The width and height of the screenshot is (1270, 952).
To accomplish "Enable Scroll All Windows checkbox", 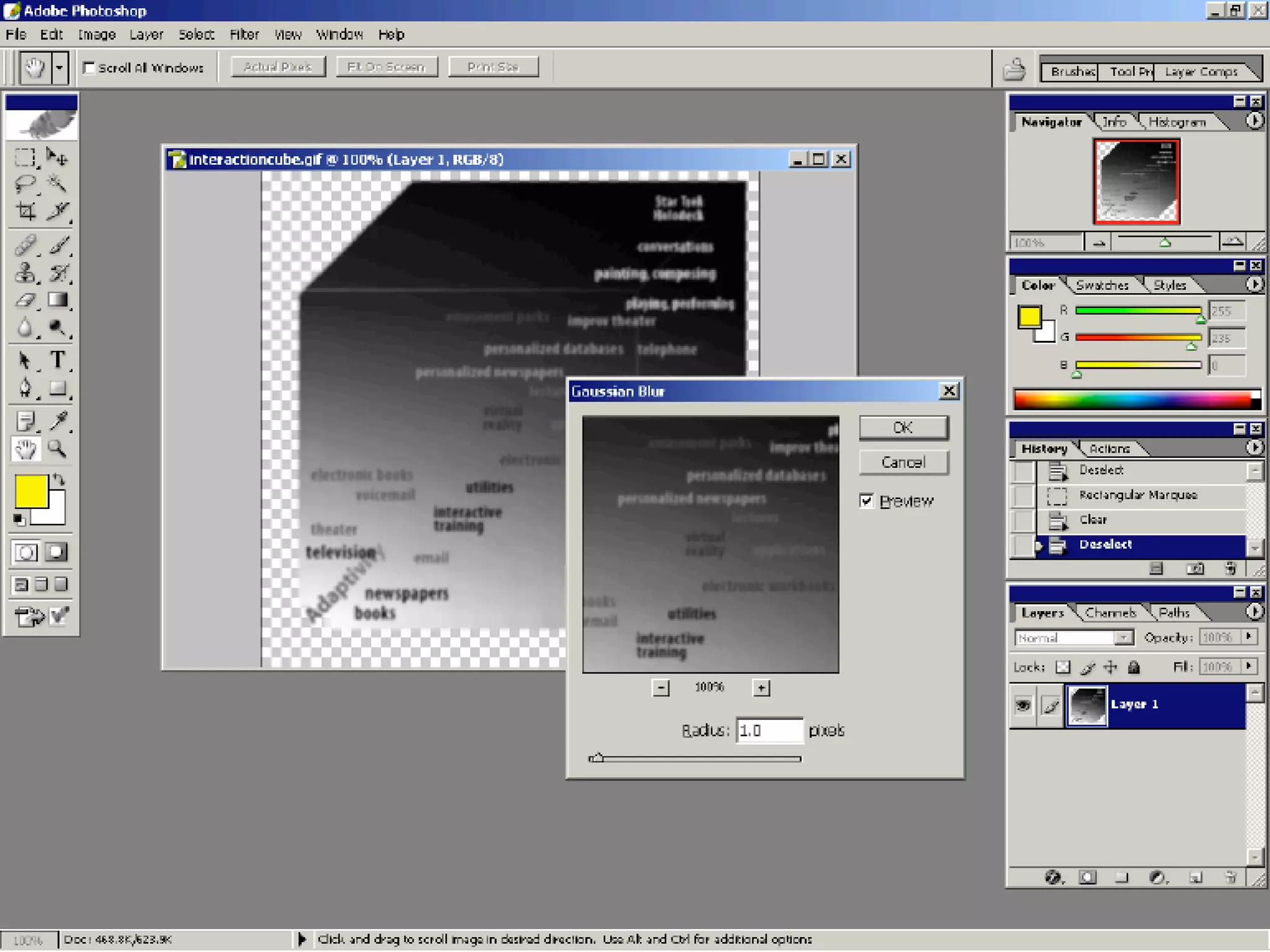I will 89,68.
